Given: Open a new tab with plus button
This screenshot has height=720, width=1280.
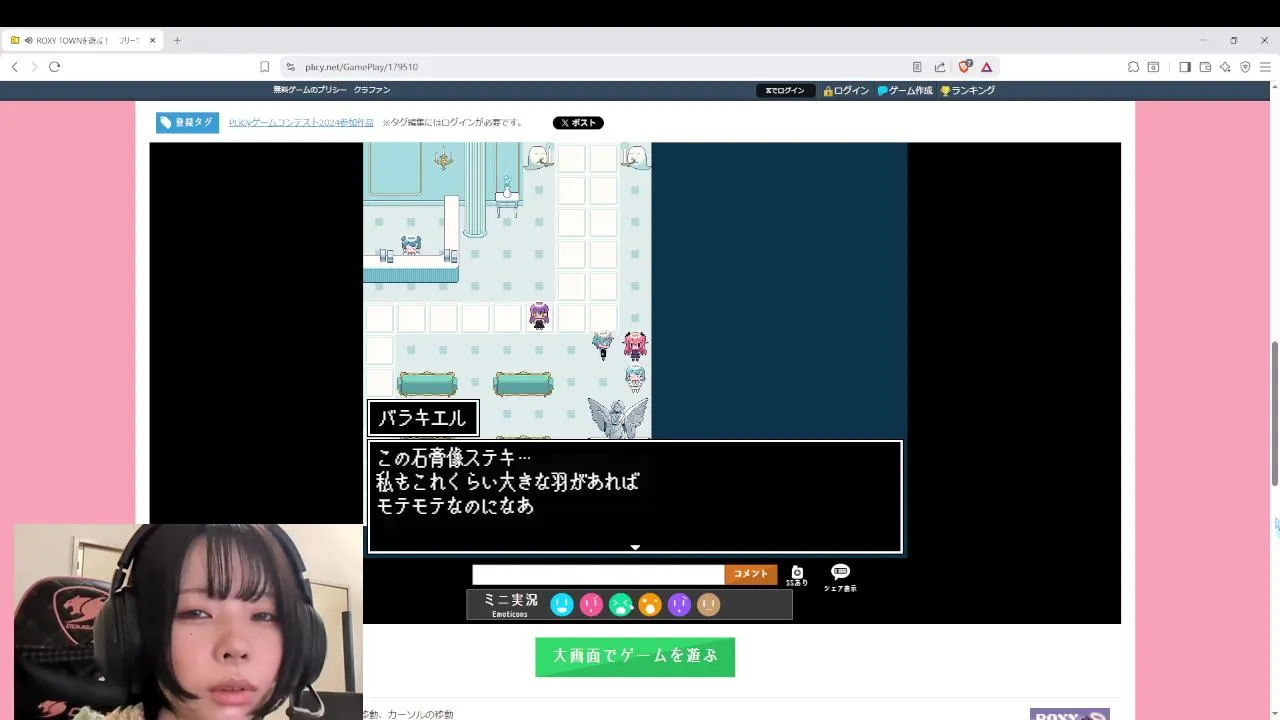Looking at the screenshot, I should pos(177,40).
